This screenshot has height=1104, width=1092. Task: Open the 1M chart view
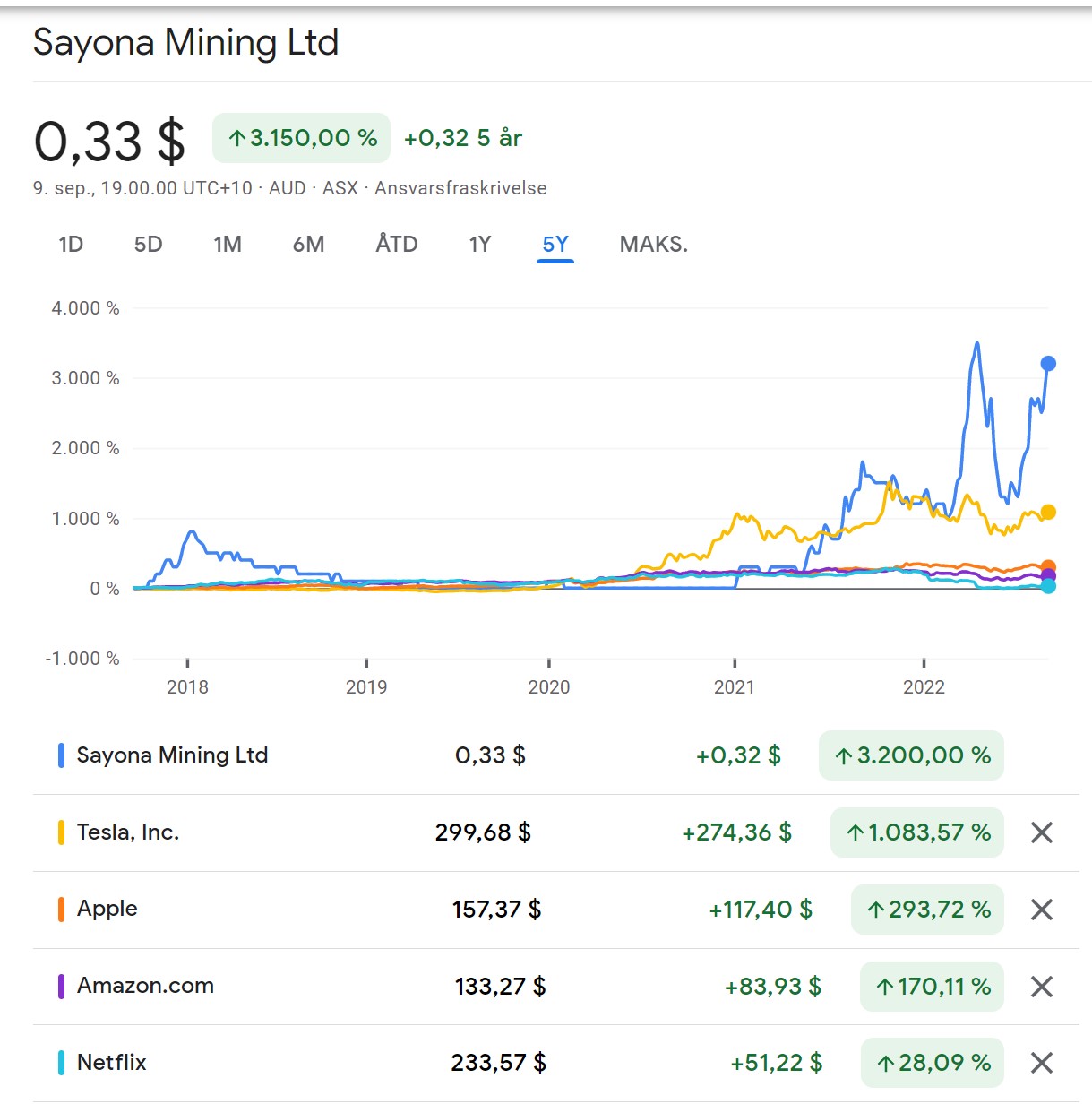(228, 243)
